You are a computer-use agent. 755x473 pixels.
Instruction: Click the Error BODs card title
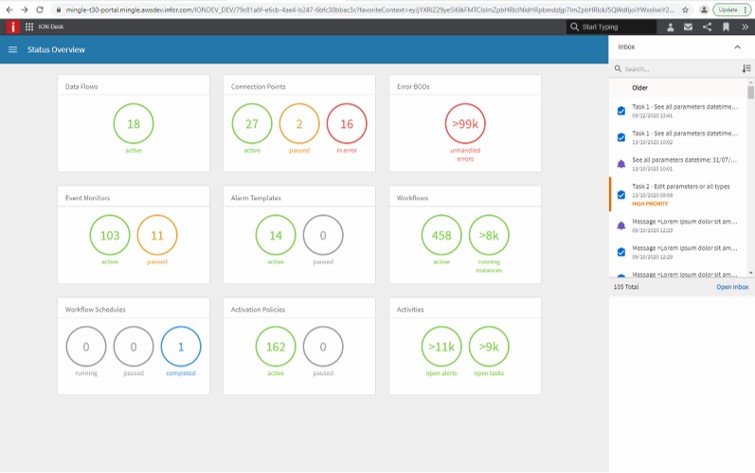click(x=413, y=86)
